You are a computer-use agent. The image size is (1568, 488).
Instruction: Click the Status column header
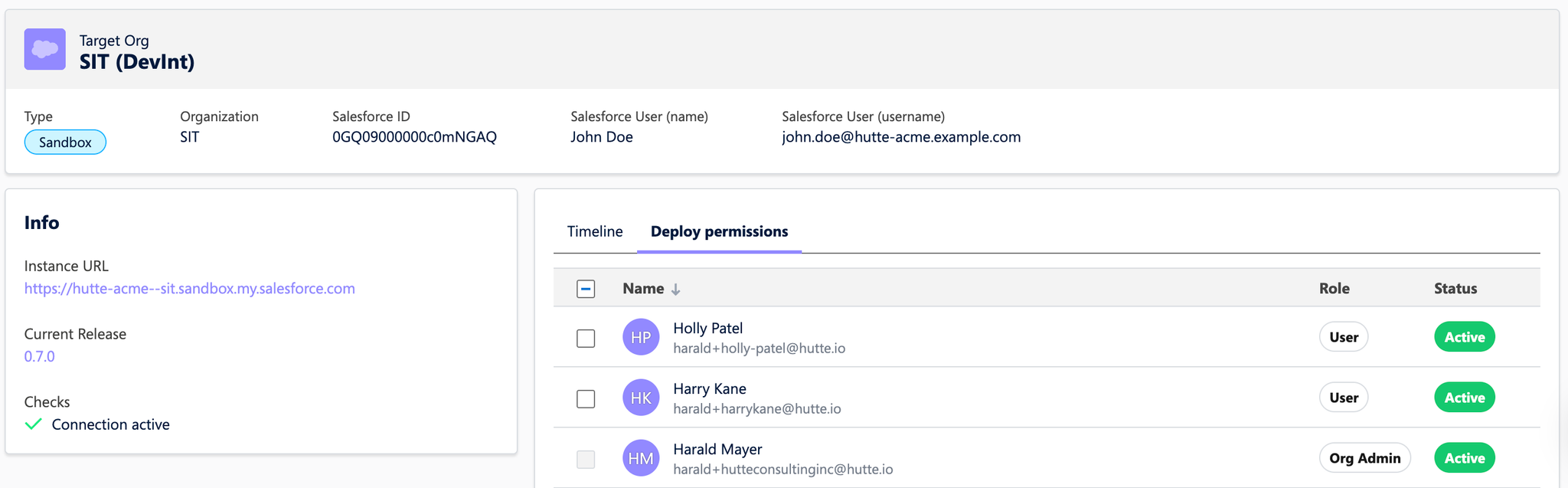[x=1455, y=289]
